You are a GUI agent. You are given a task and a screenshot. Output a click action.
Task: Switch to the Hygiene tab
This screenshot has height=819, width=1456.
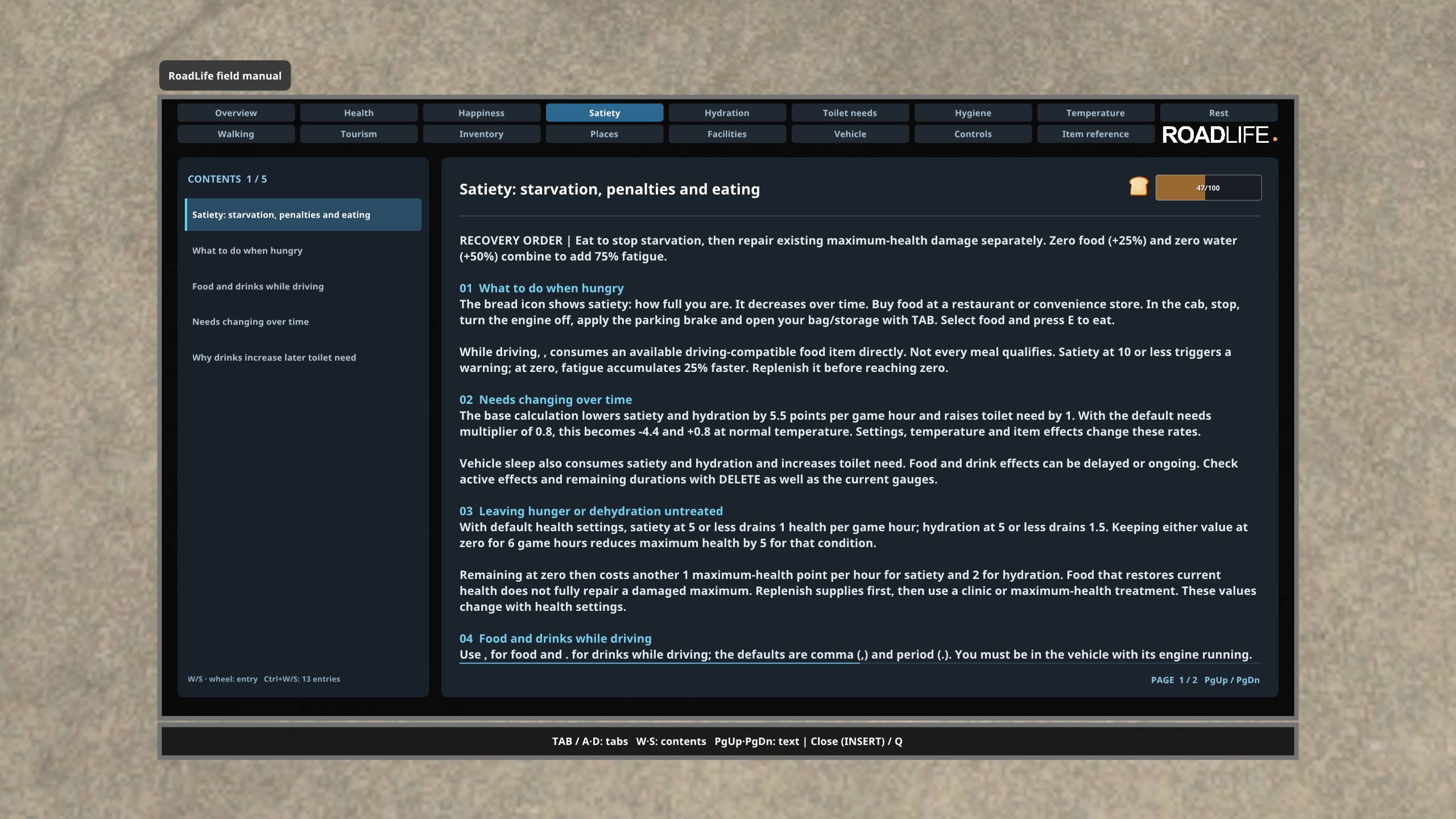973,113
